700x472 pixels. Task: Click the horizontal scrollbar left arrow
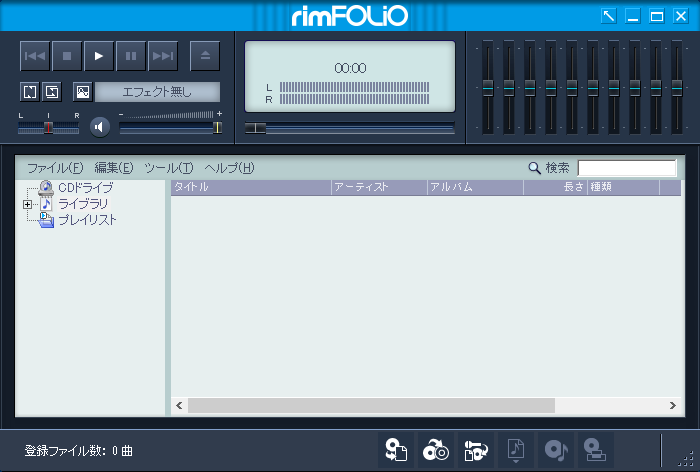[179, 405]
